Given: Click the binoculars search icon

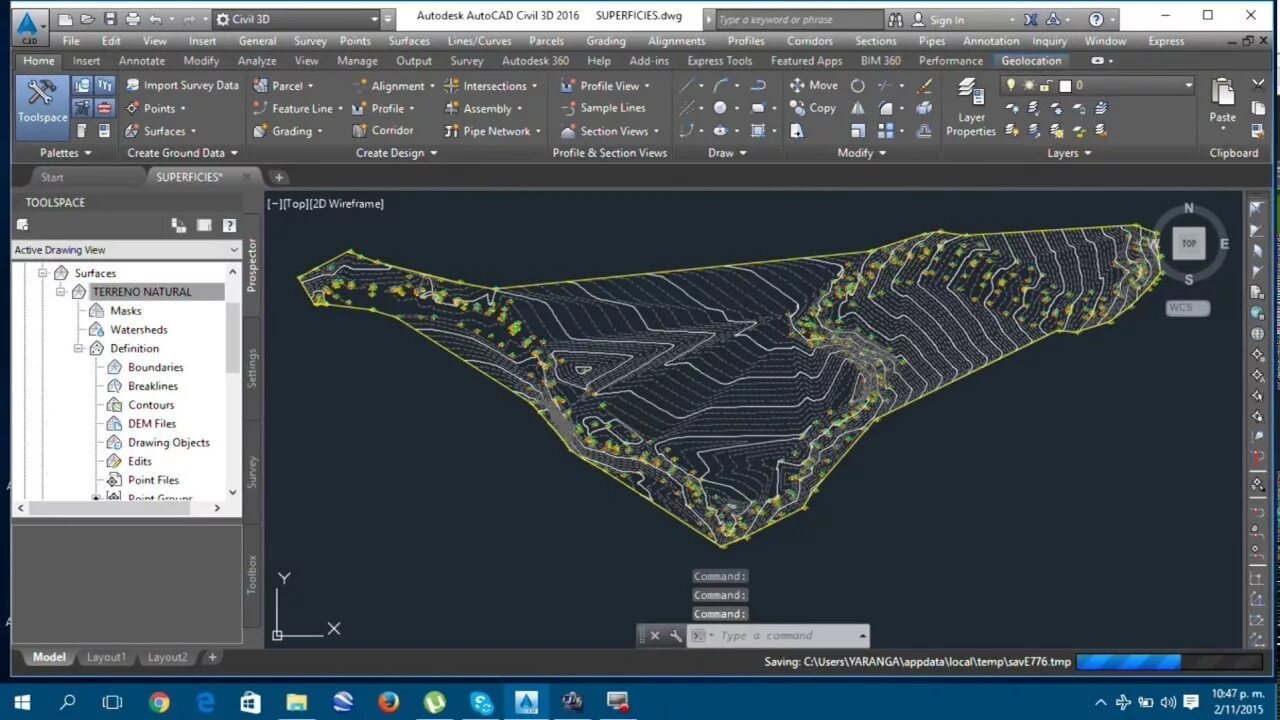Looking at the screenshot, I should pyautogui.click(x=895, y=19).
